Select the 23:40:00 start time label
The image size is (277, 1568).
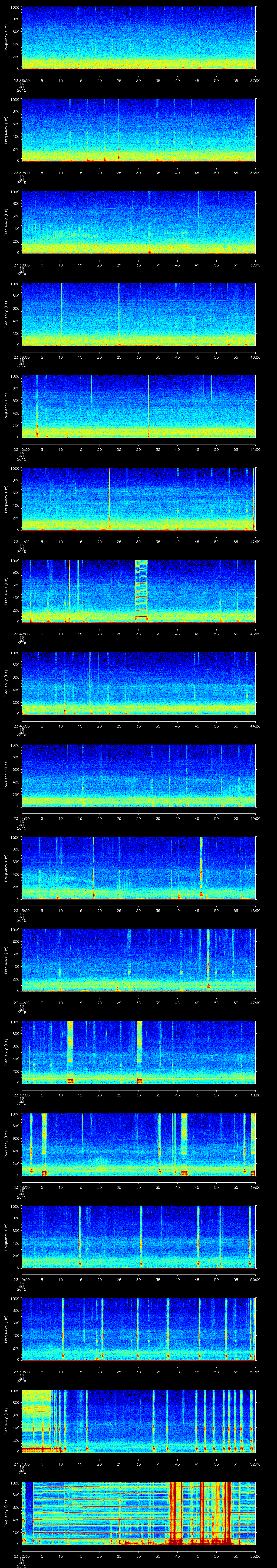pyautogui.click(x=21, y=449)
